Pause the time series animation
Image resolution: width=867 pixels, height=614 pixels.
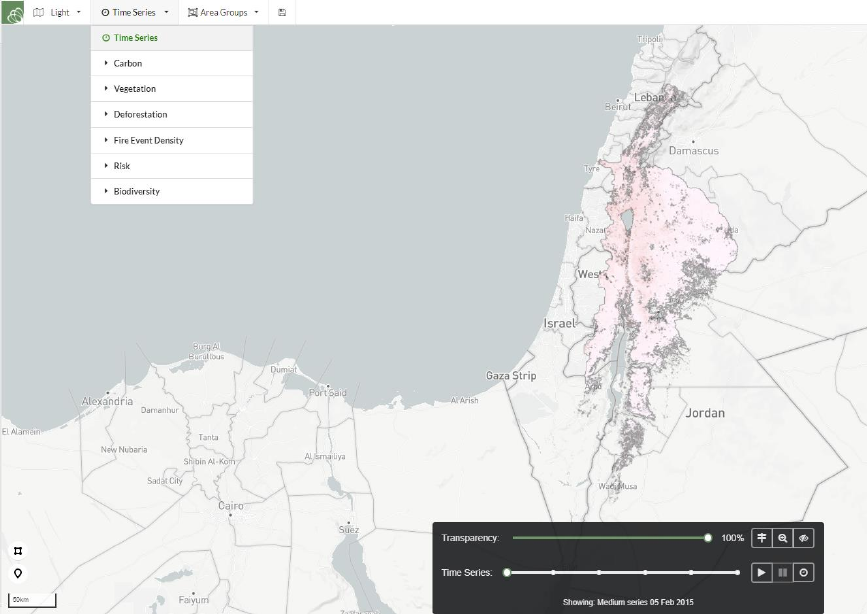click(782, 573)
